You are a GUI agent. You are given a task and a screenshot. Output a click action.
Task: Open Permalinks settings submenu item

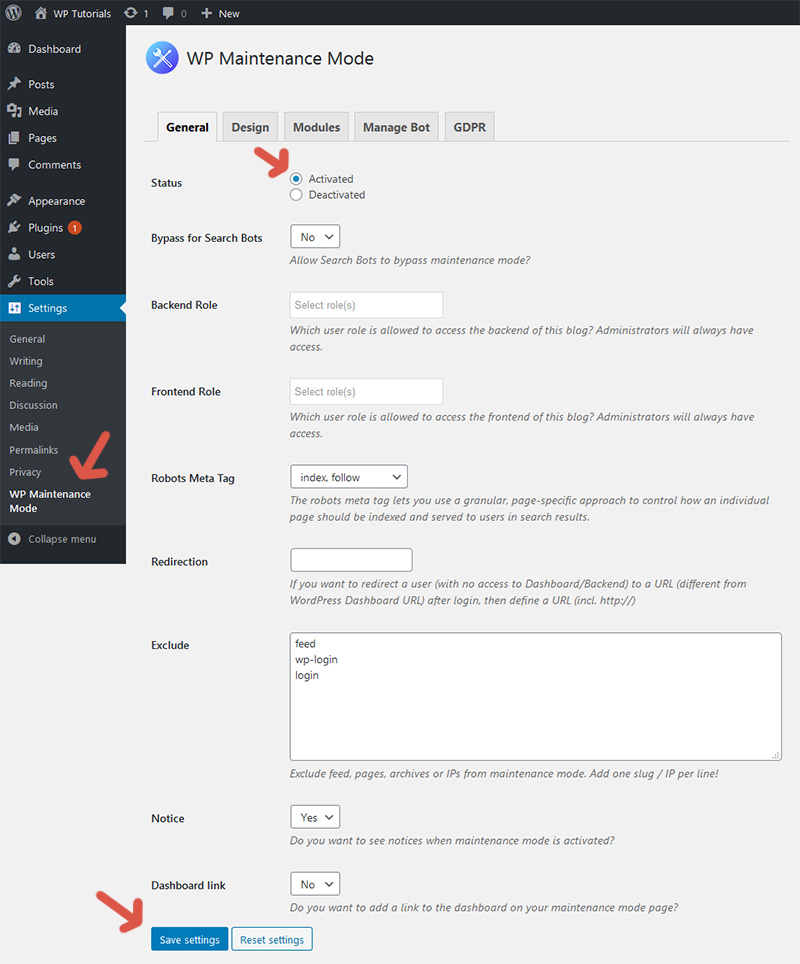tap(34, 450)
